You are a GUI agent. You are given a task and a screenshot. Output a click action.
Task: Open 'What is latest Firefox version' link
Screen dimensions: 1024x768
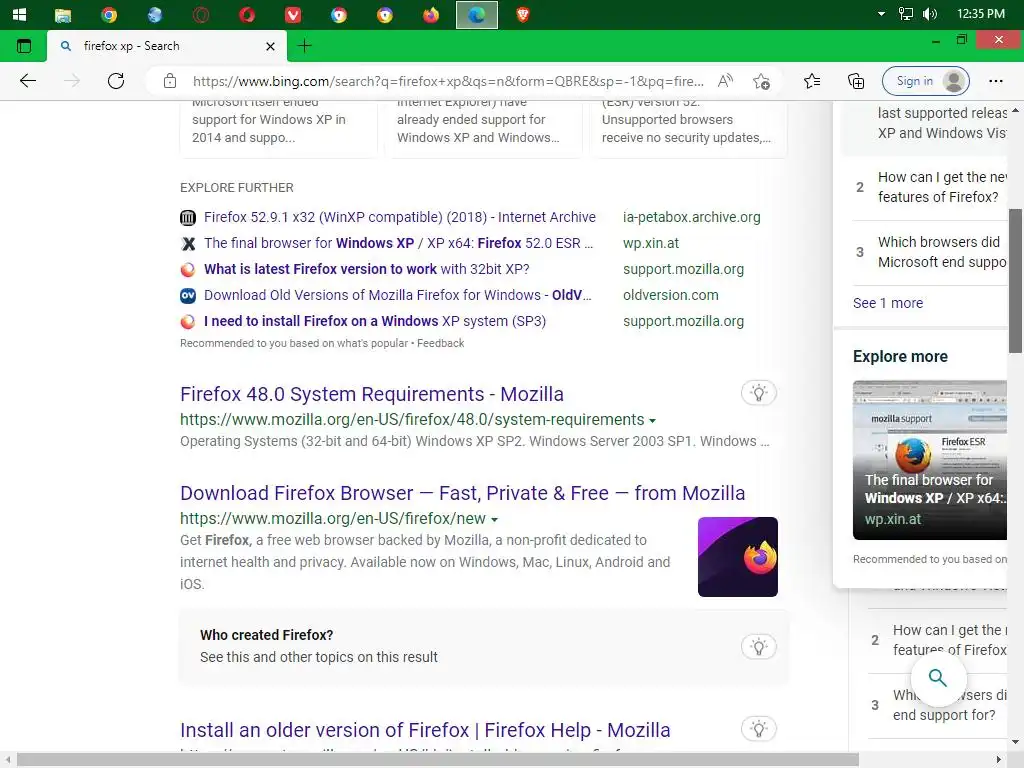366,269
